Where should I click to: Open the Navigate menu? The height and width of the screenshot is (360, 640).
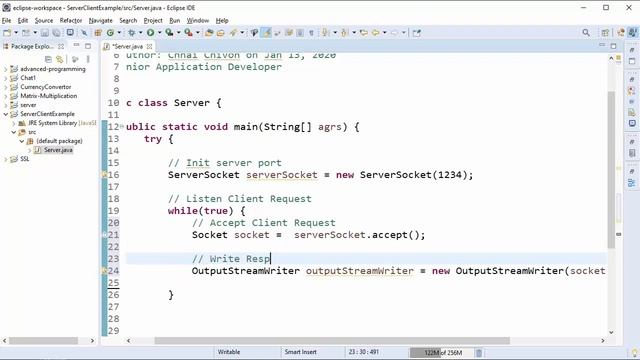100,20
